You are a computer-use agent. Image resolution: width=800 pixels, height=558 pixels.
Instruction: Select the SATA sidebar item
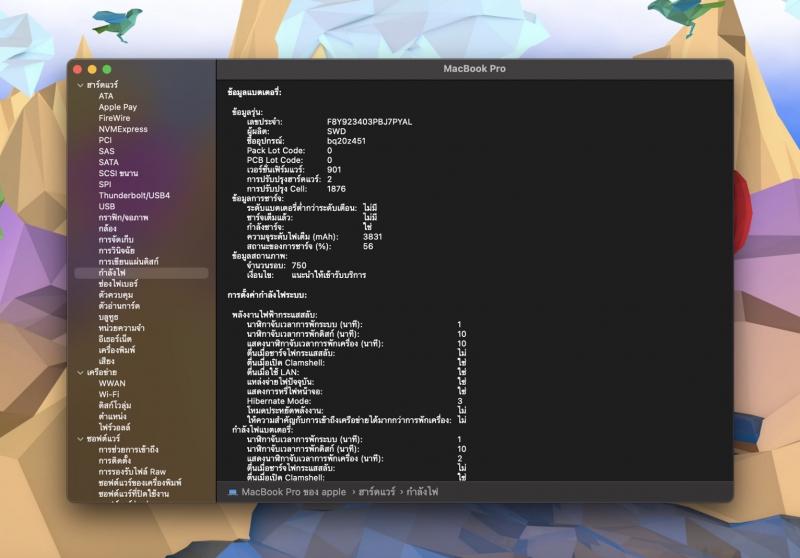click(108, 162)
